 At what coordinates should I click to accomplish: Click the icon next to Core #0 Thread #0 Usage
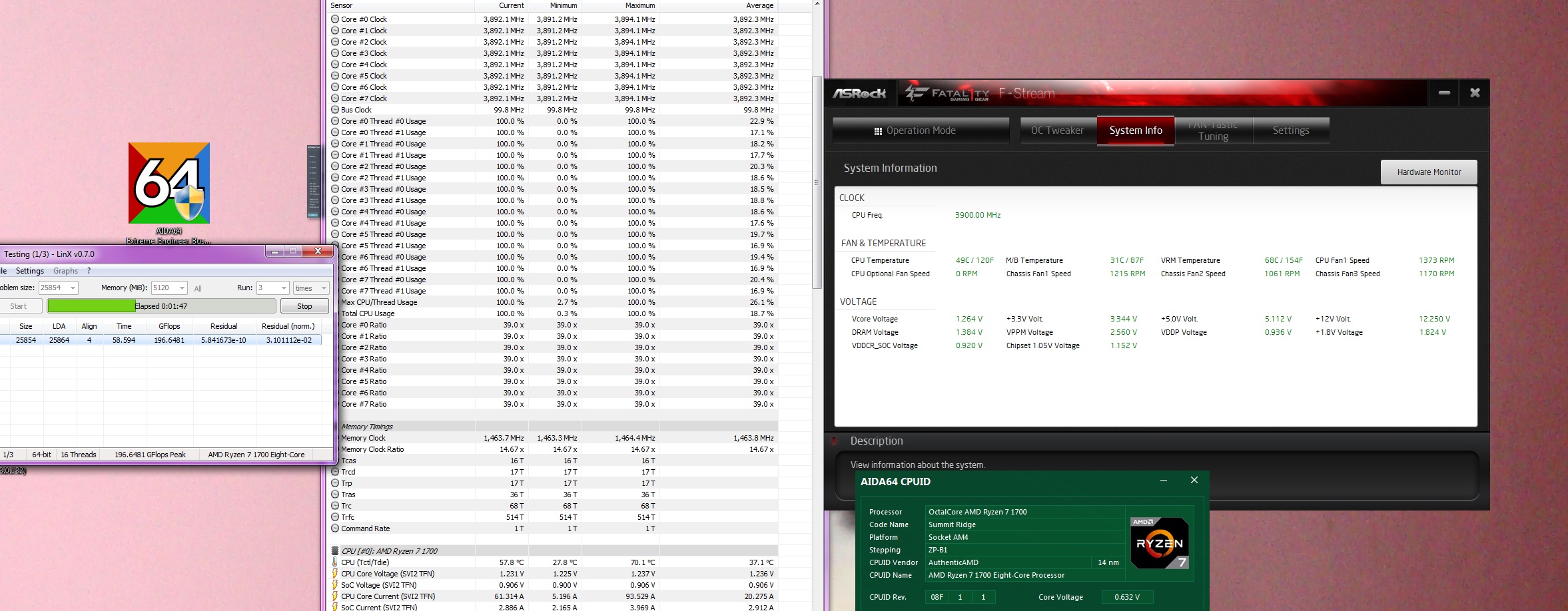(x=335, y=121)
